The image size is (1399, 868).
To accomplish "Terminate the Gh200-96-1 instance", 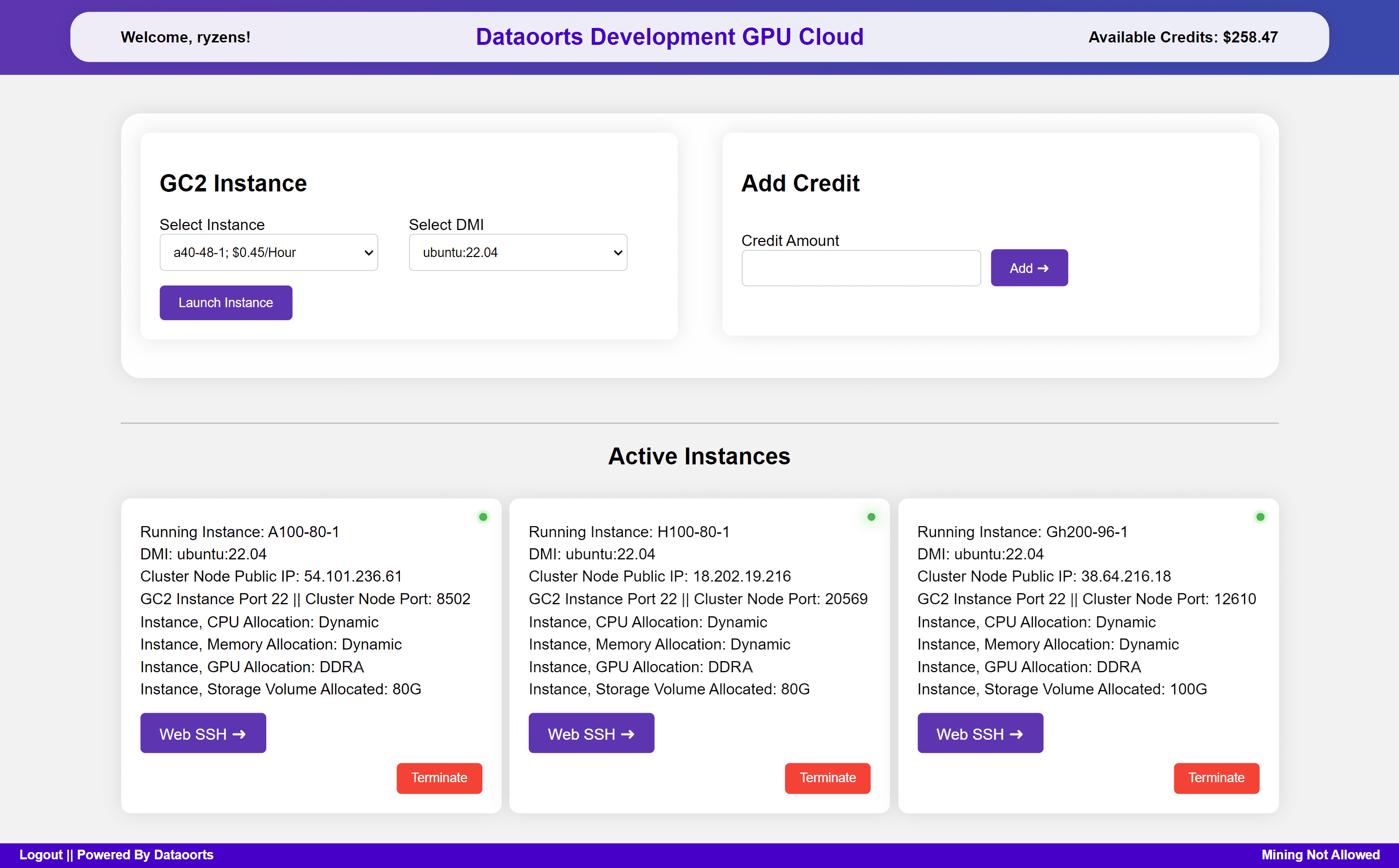I will pyautogui.click(x=1216, y=778).
